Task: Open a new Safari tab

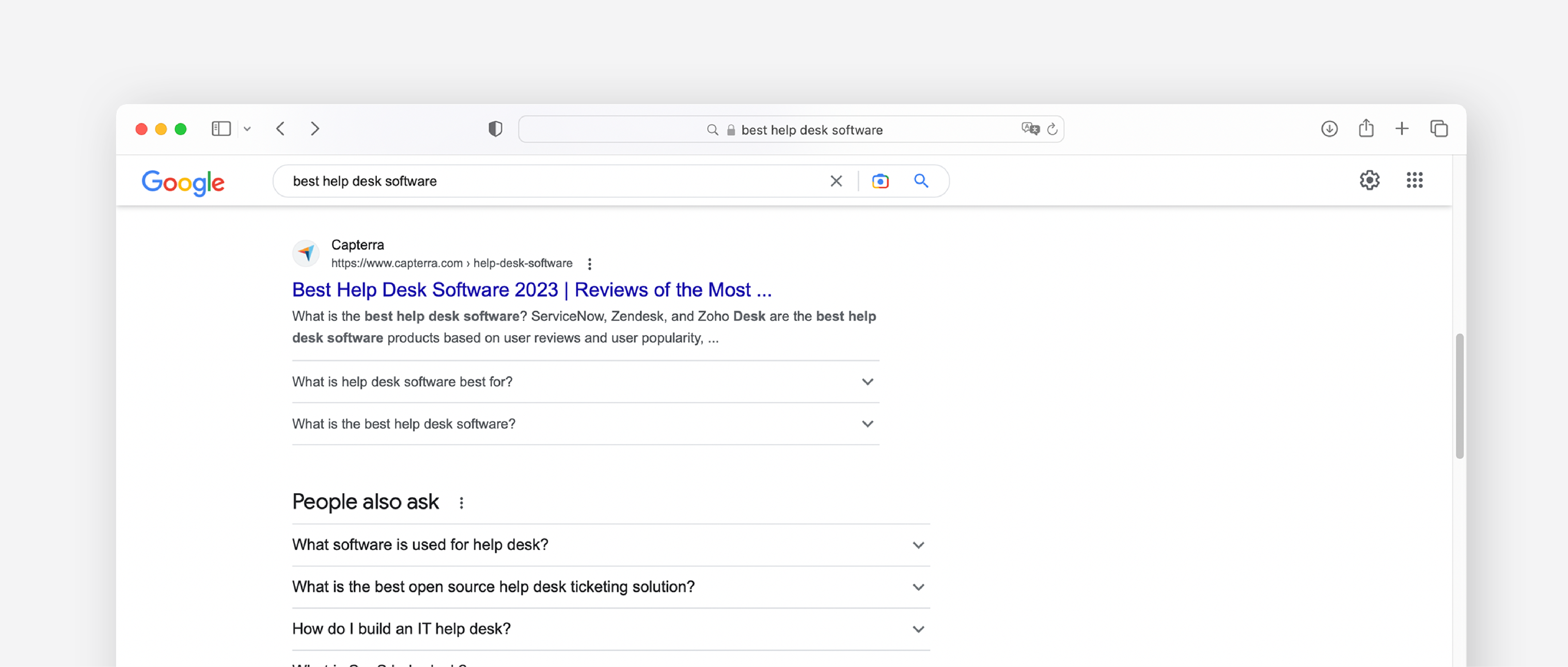Action: point(1401,129)
